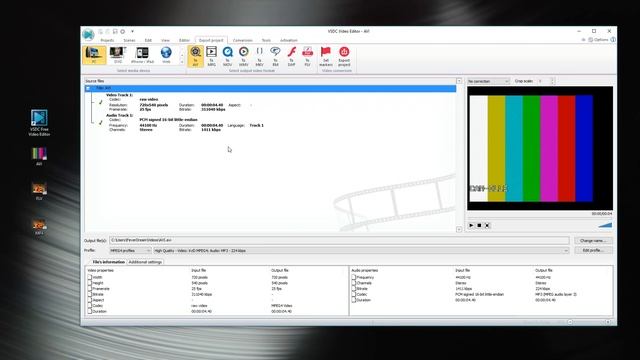
Task: Open the quick access toolbar dropdown arrow
Action: 132,31
